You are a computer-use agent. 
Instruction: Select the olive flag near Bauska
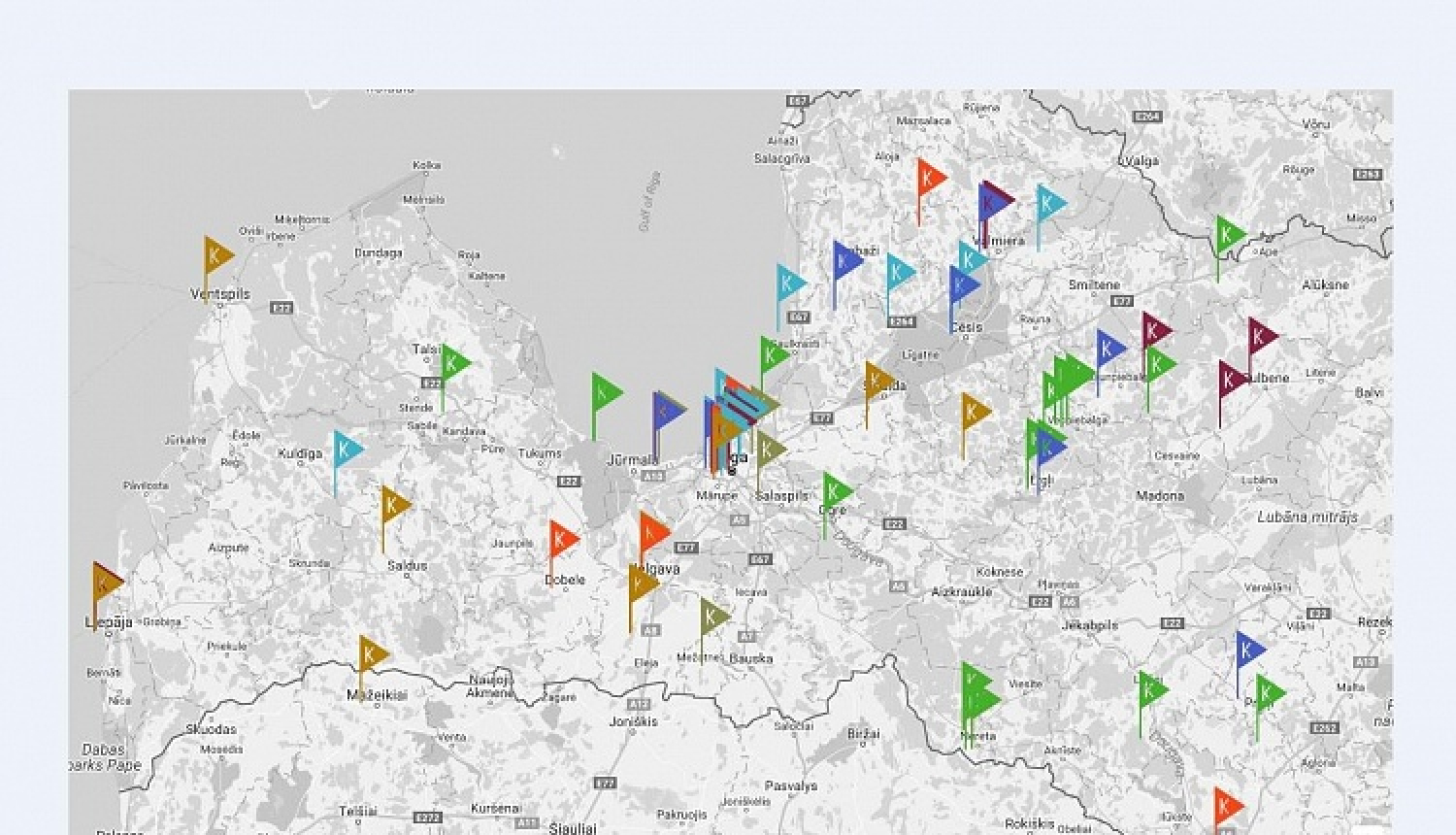712,617
